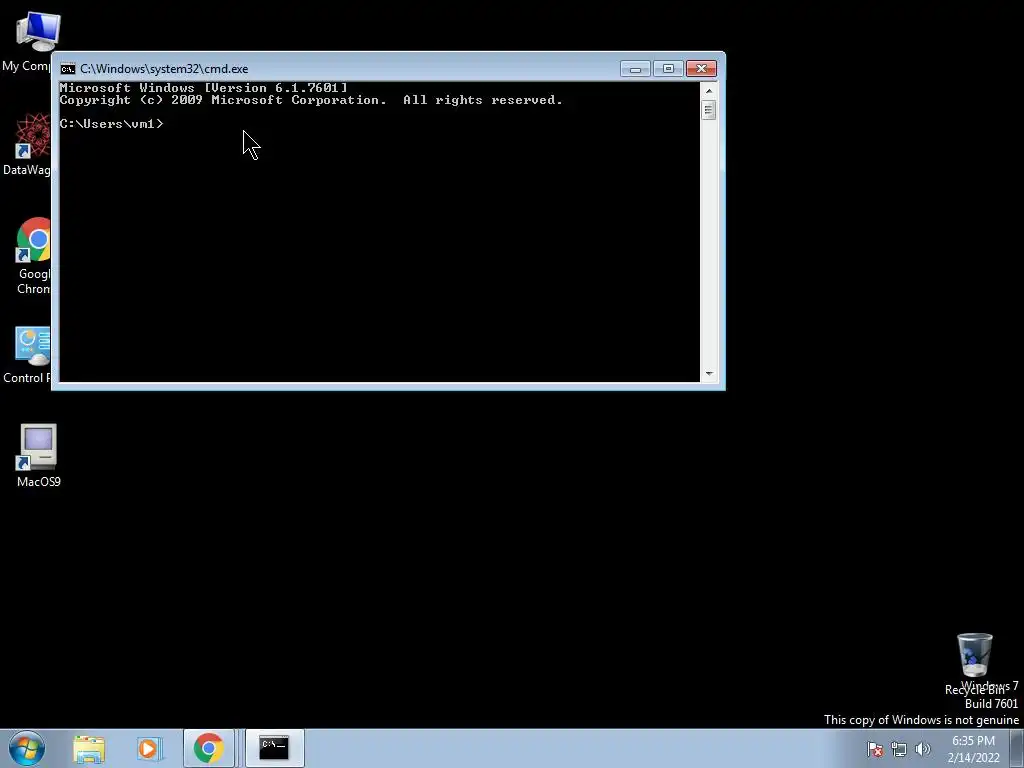The width and height of the screenshot is (1024, 768).
Task: Click the cmd scrollbar thumb
Action: [x=709, y=110]
